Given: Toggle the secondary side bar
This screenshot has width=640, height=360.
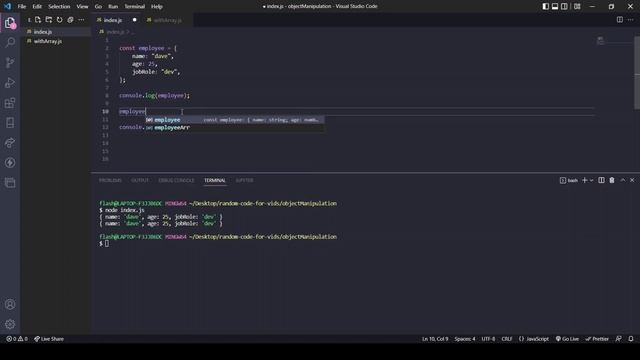Looking at the screenshot, I should [564, 6].
